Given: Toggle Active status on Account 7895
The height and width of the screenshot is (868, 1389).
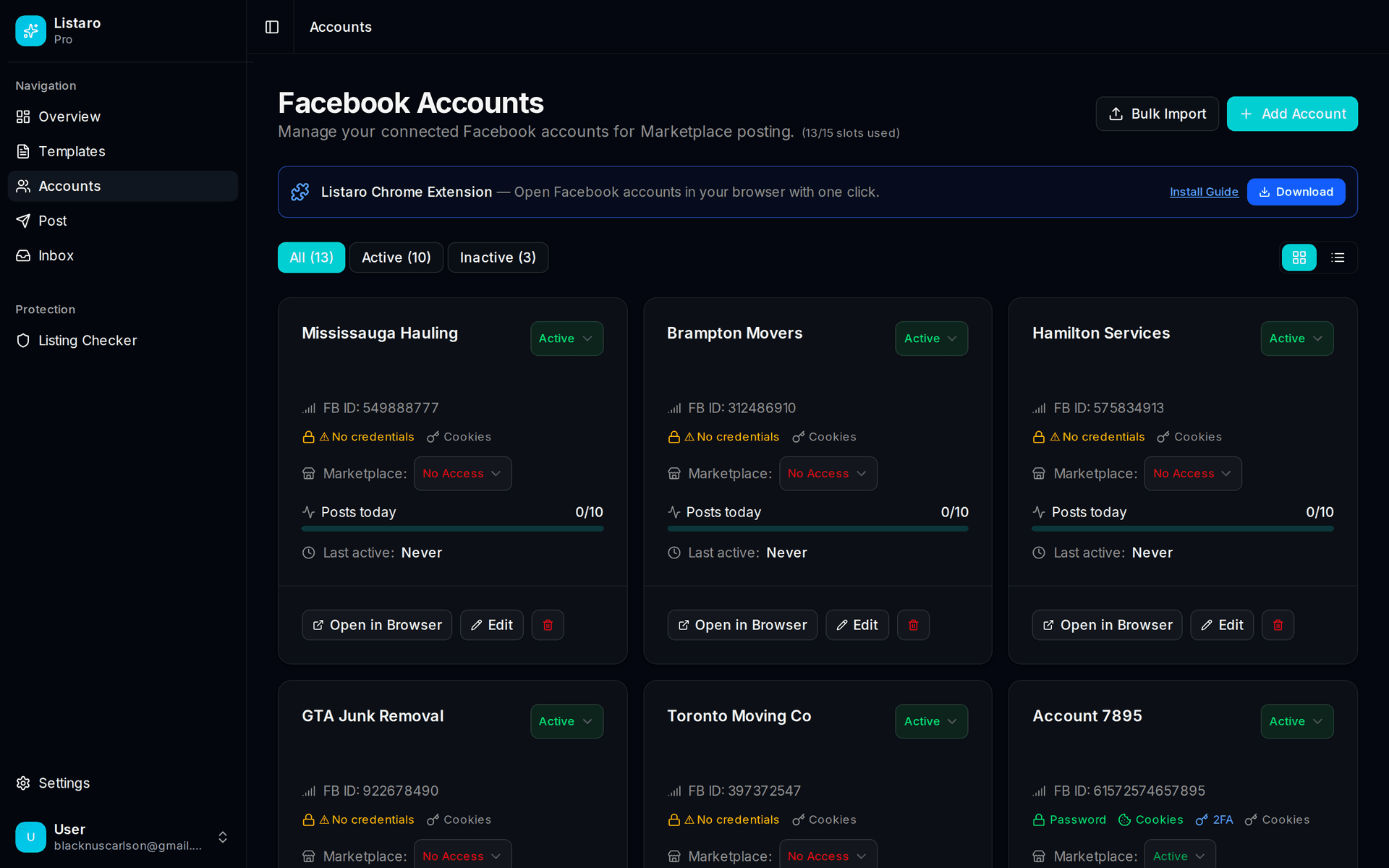Looking at the screenshot, I should tap(1296, 721).
